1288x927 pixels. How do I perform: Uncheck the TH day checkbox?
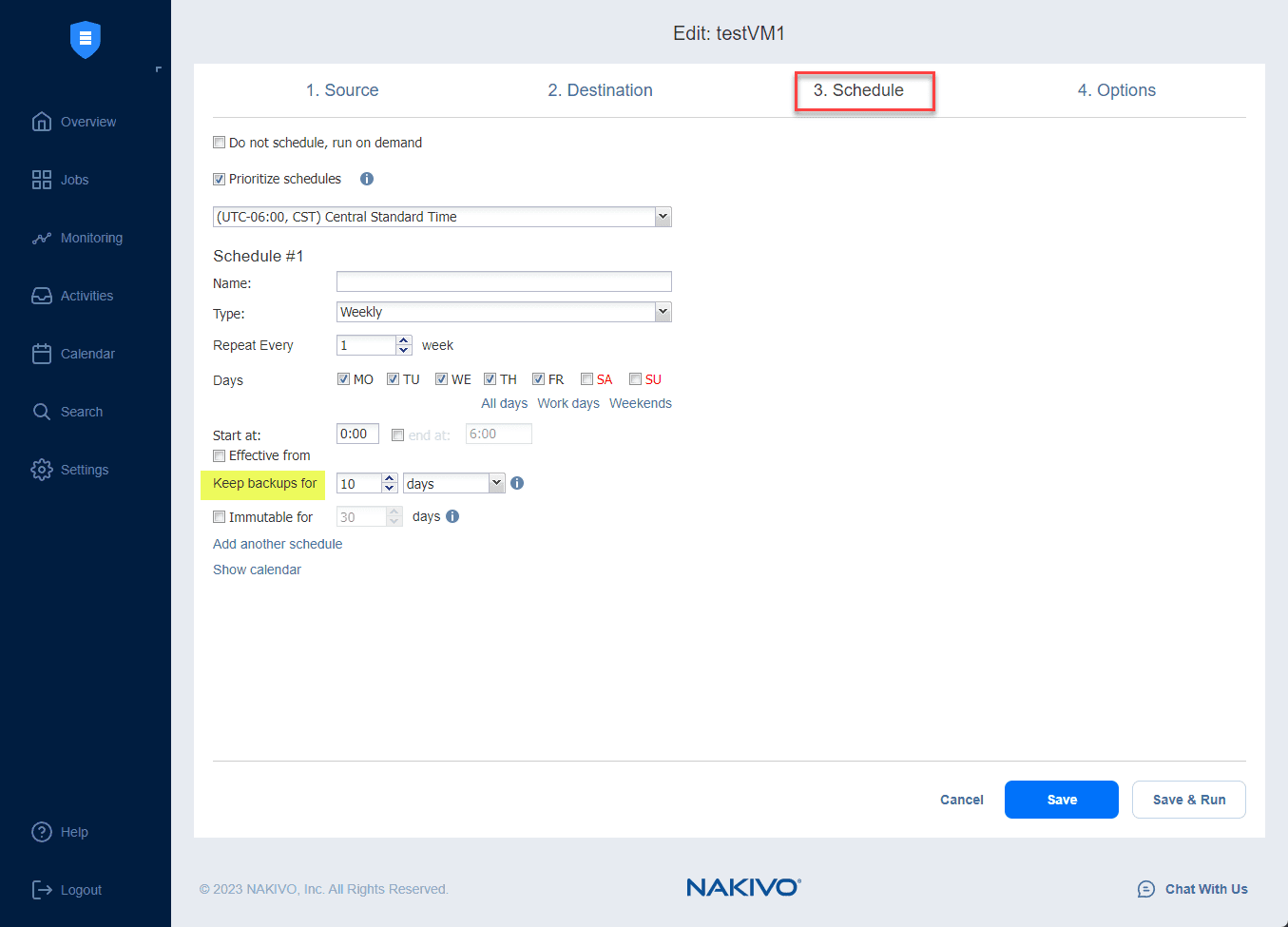tap(490, 379)
